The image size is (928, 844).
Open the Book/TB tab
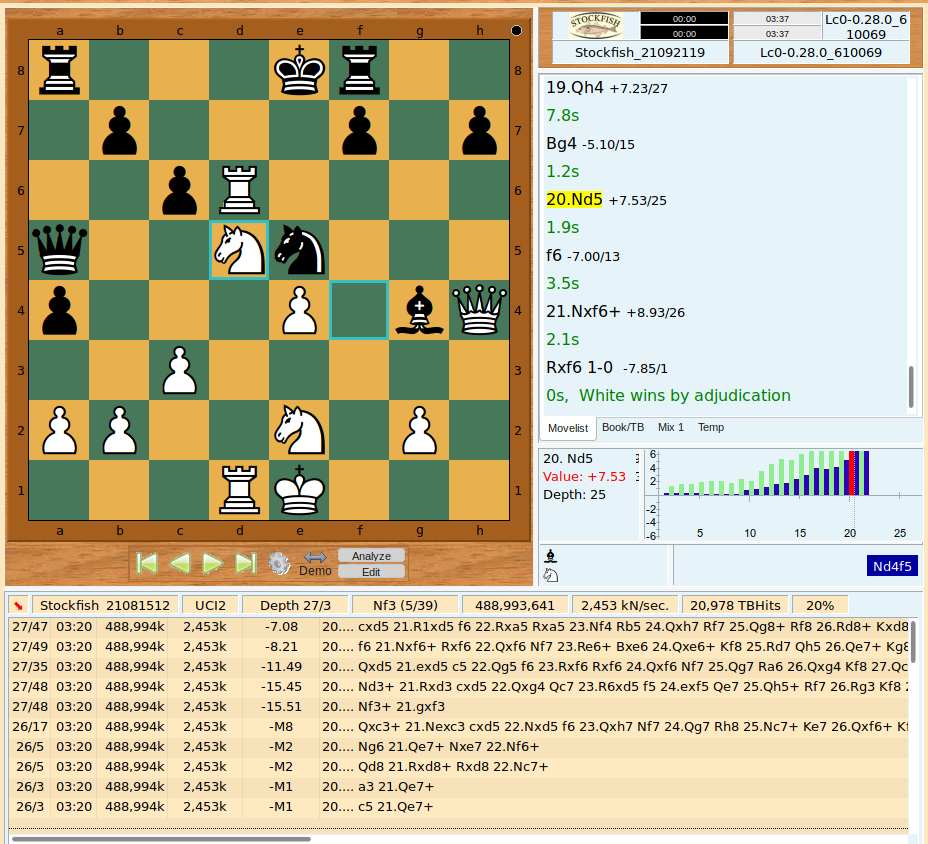623,427
